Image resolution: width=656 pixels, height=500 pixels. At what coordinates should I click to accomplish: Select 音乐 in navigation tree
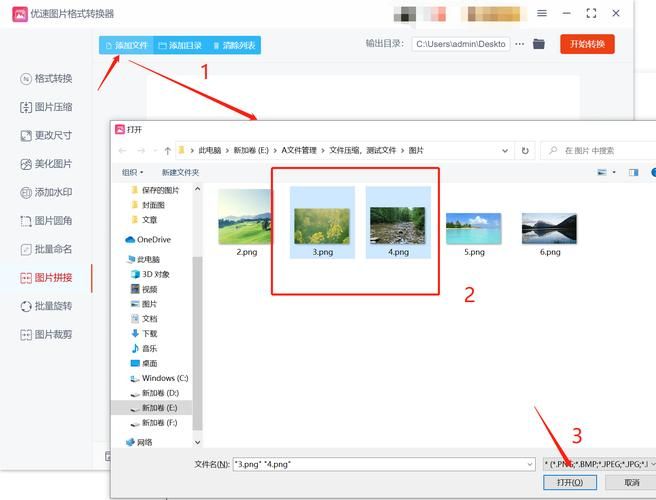click(x=144, y=349)
